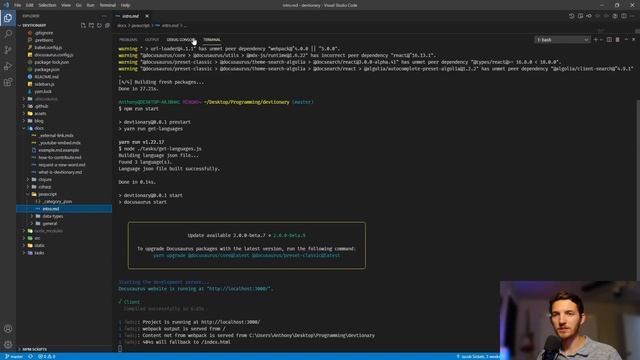
Task: Split the terminal panel
Action: point(609,40)
